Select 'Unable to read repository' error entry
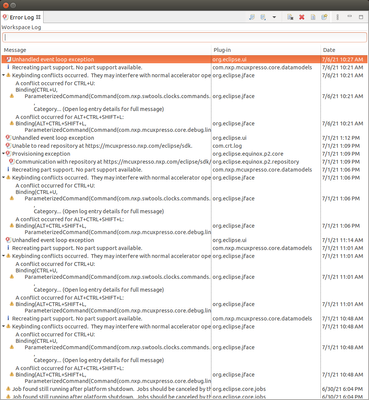The width and height of the screenshot is (369, 400). point(184,146)
